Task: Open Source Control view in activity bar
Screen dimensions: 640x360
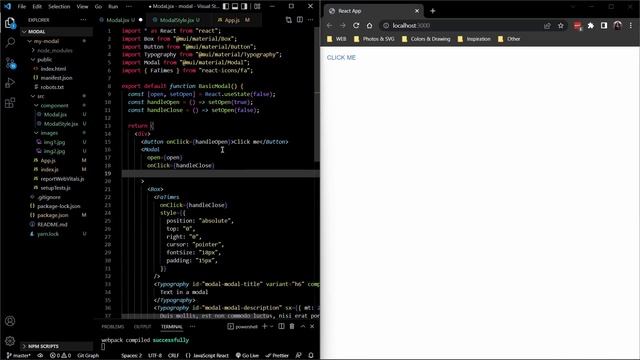Action: 10,63
